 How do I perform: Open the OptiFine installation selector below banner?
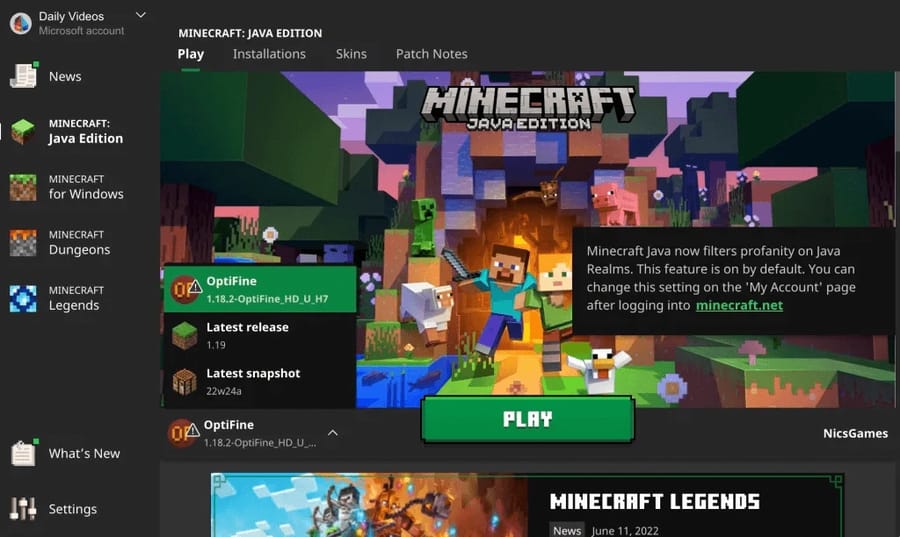tap(246, 433)
